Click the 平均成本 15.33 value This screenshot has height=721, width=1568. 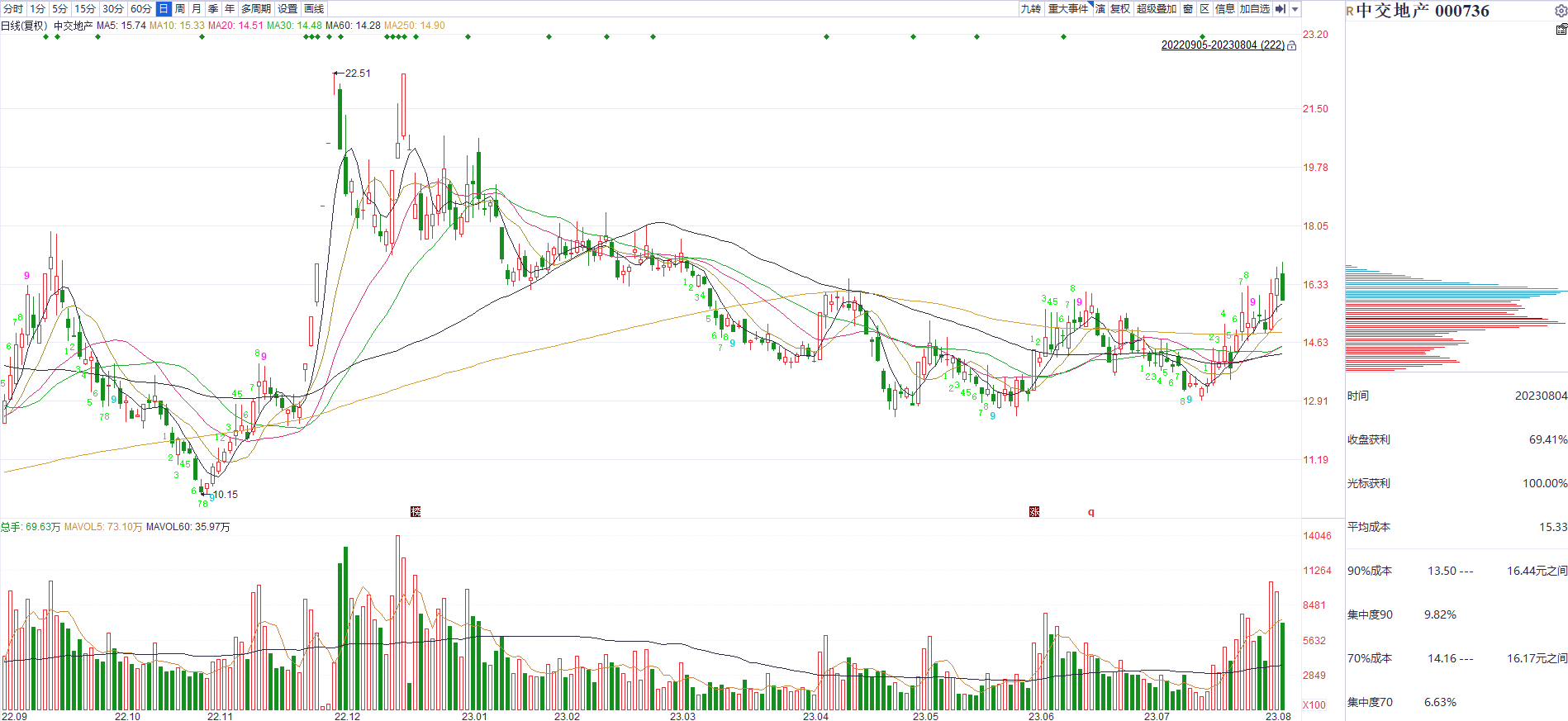point(1553,527)
